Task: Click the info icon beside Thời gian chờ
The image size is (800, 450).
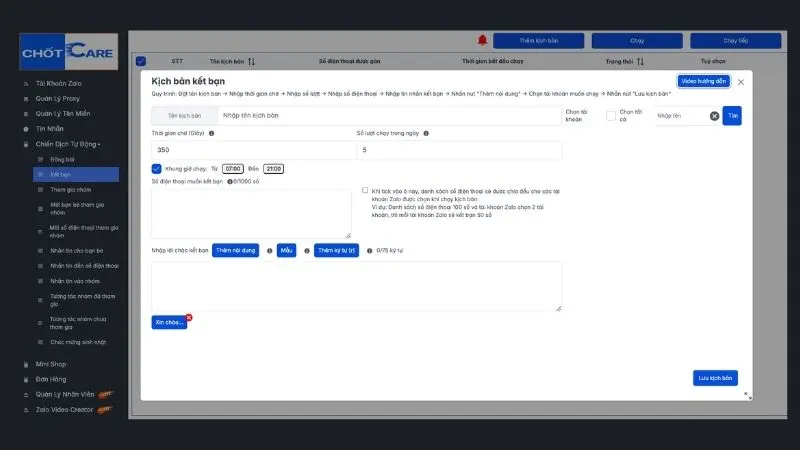Action: coord(211,133)
